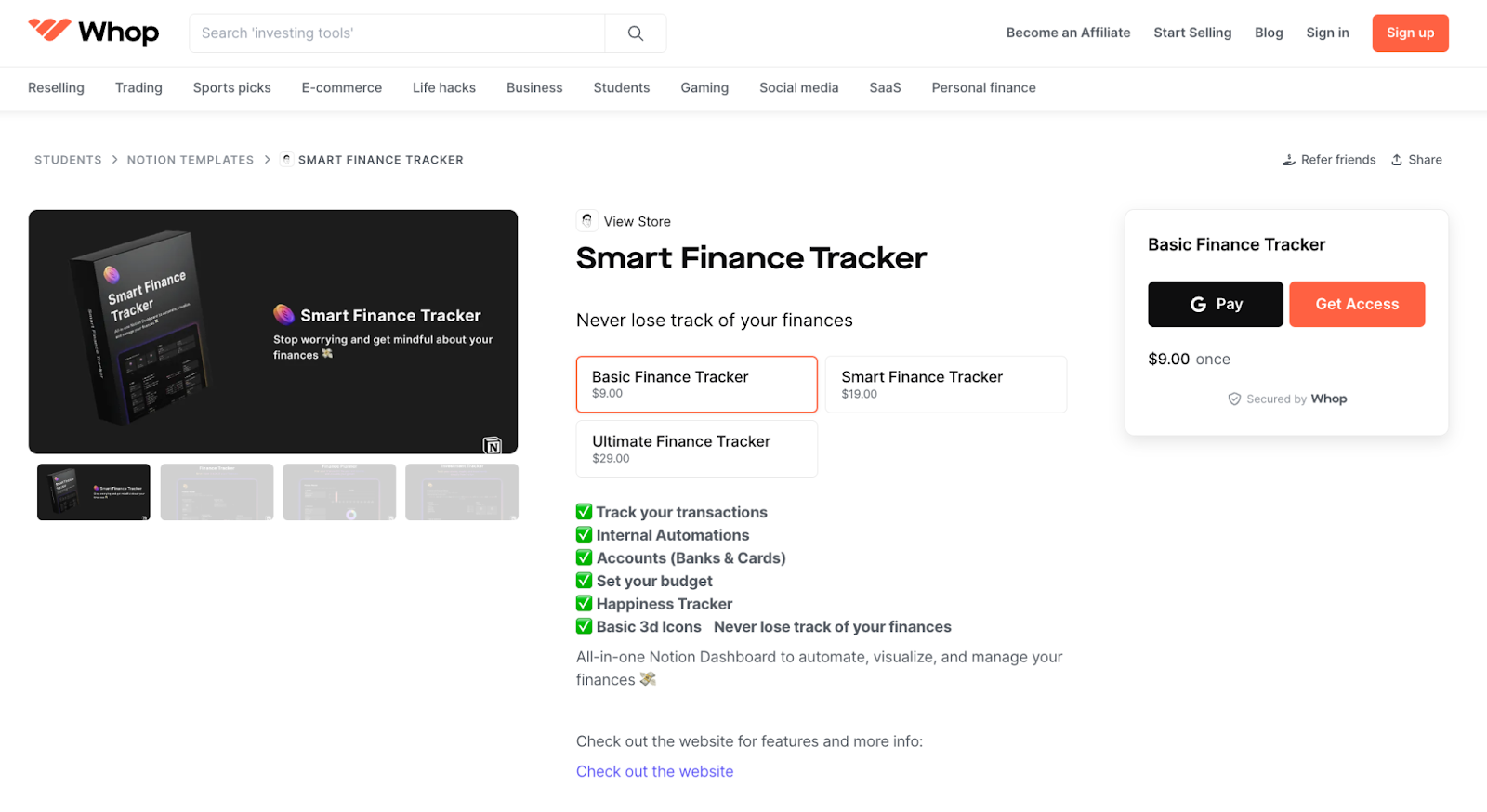Viewport: 1487px width, 812px height.
Task: Select the Smart Finance Tracker $19.00 plan
Action: pyautogui.click(x=946, y=384)
